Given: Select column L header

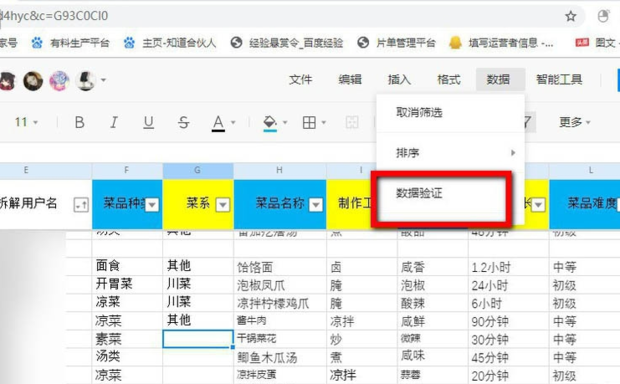Looking at the screenshot, I should click(x=584, y=170).
